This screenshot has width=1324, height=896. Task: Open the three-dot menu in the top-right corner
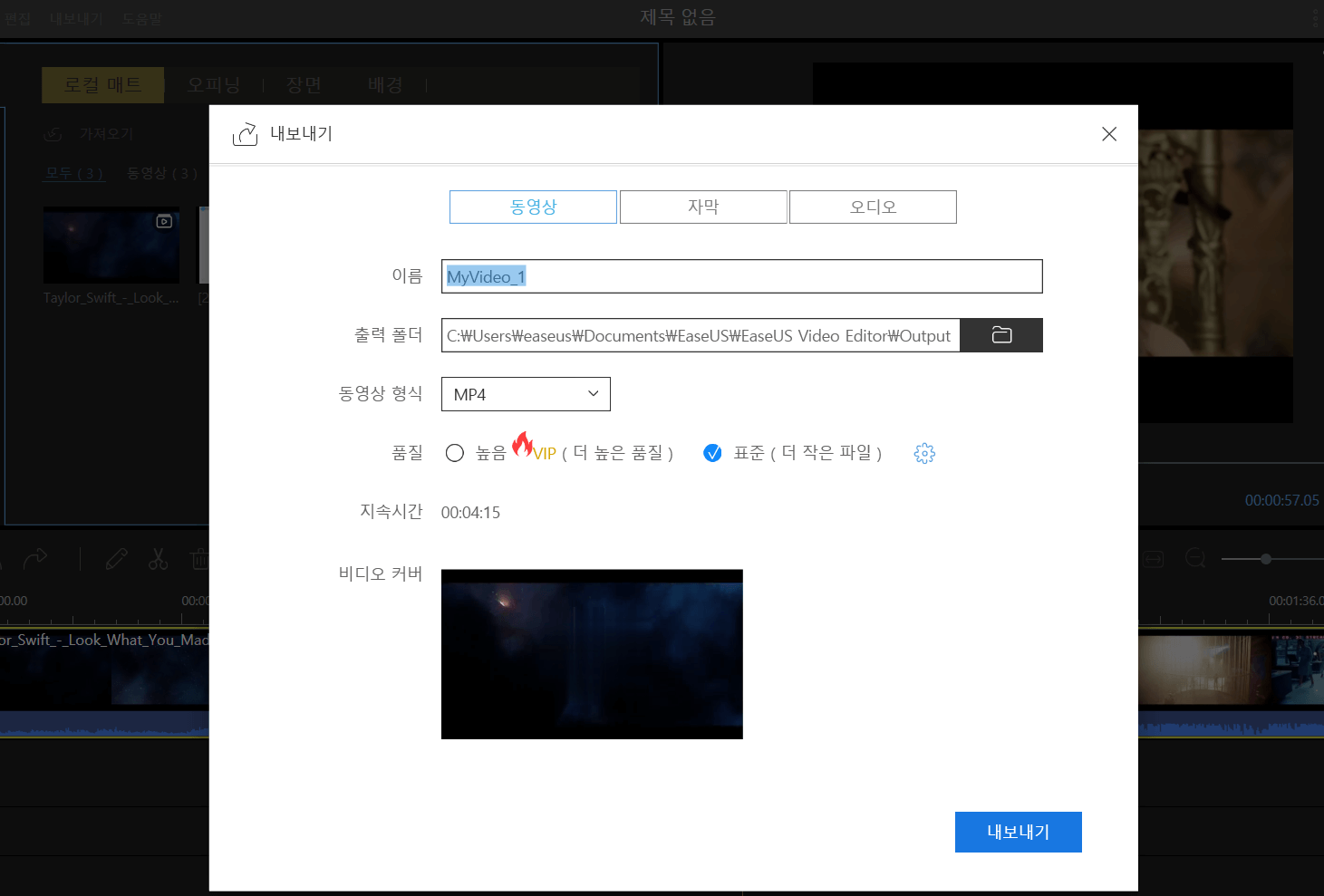[x=1317, y=18]
